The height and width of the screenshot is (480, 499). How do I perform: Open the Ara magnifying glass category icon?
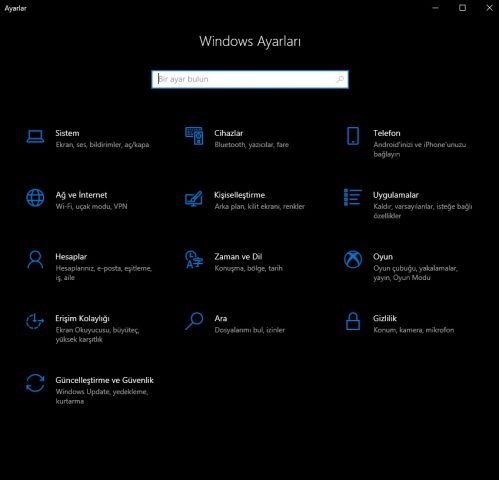(x=194, y=321)
